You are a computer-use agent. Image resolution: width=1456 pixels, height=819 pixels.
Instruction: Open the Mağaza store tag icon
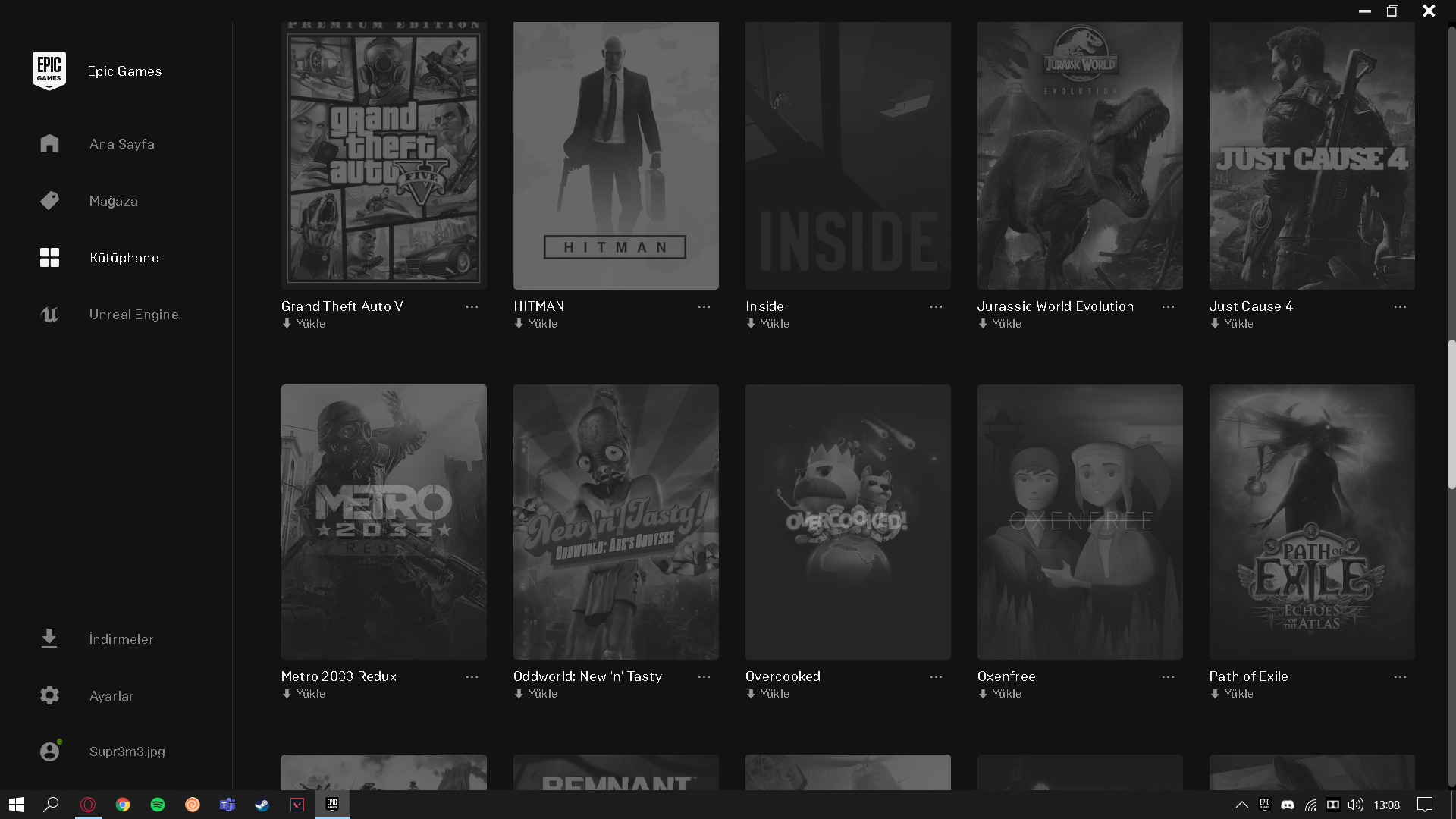(49, 200)
